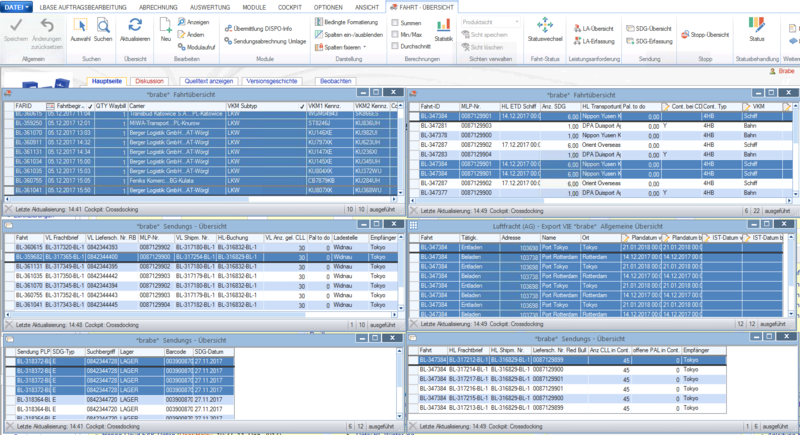Open SDG-Erfassung
Viewport: 800px width, 435px height.
[x=649, y=41]
